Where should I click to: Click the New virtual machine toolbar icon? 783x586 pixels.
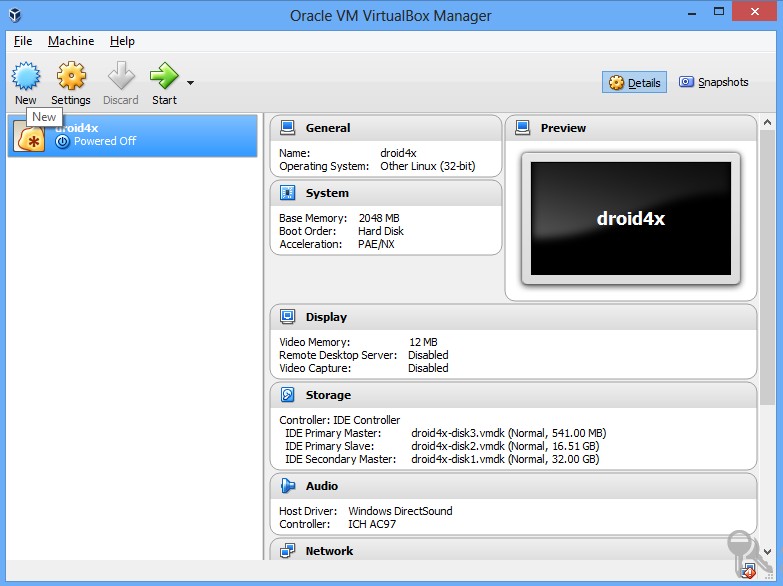point(26,76)
